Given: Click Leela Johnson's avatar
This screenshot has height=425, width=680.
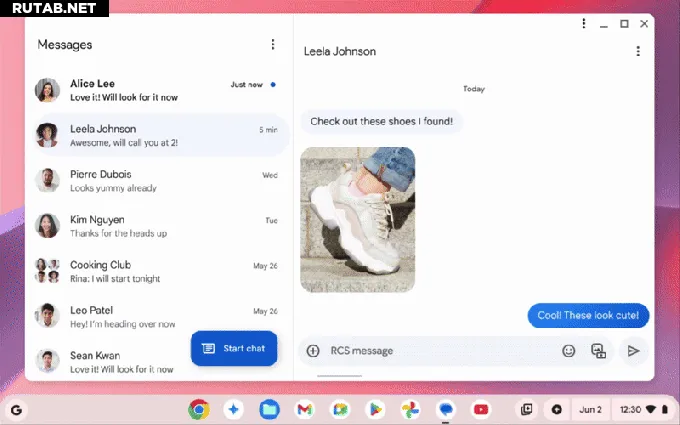Looking at the screenshot, I should tap(47, 135).
